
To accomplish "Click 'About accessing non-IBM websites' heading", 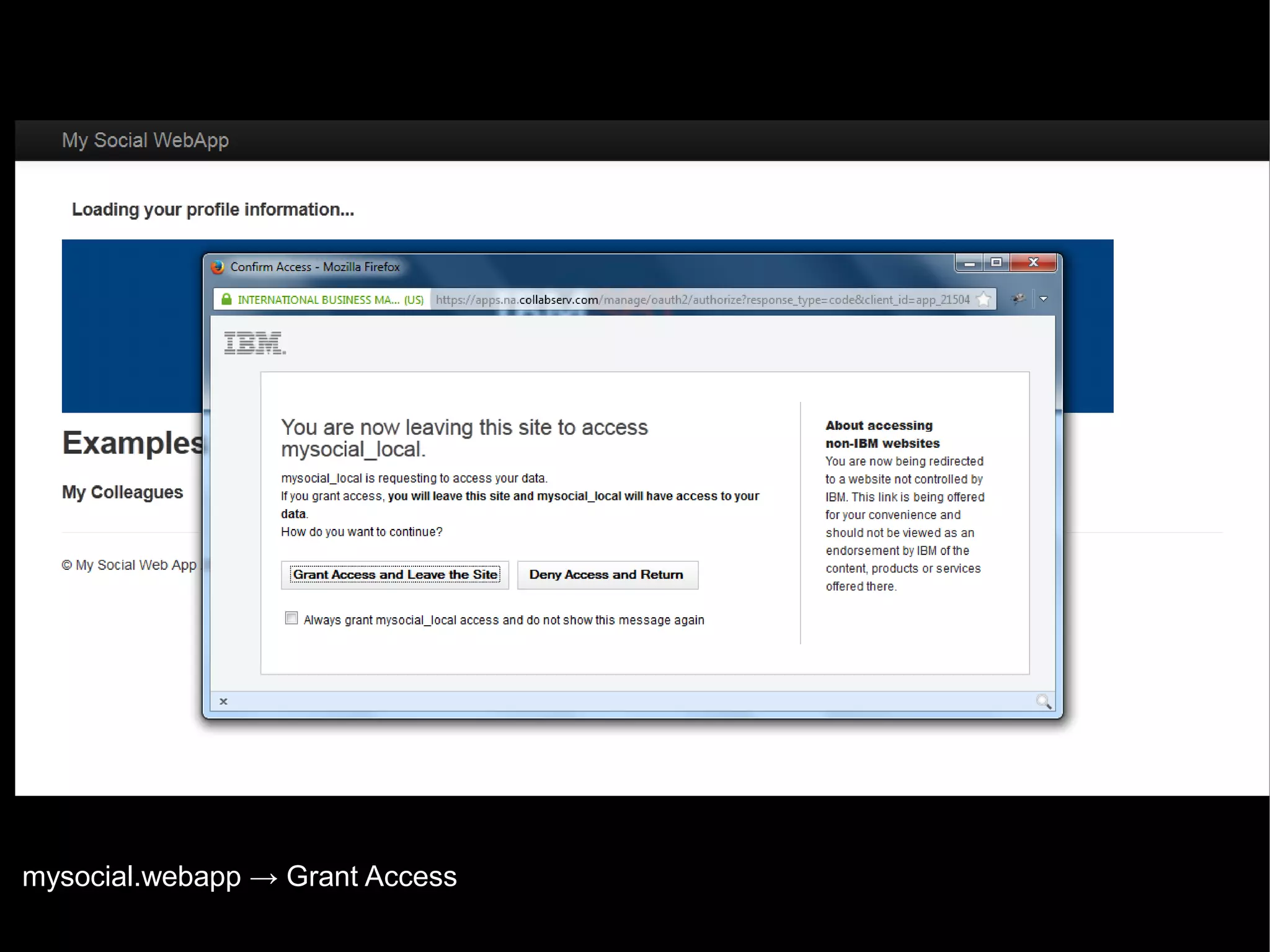I will coord(882,434).
